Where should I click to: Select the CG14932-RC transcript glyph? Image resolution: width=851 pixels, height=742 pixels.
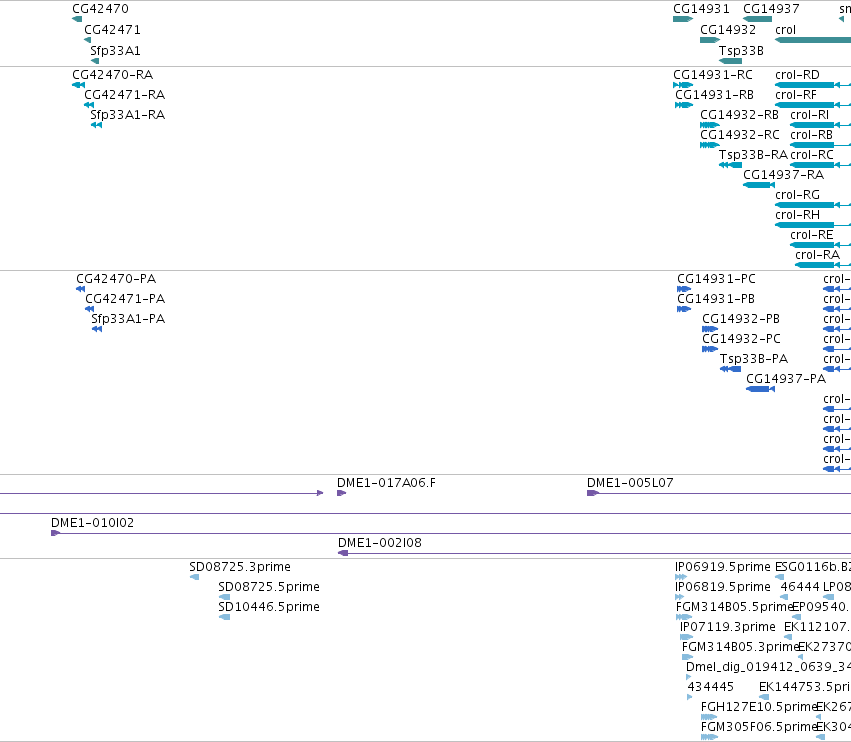point(710,145)
